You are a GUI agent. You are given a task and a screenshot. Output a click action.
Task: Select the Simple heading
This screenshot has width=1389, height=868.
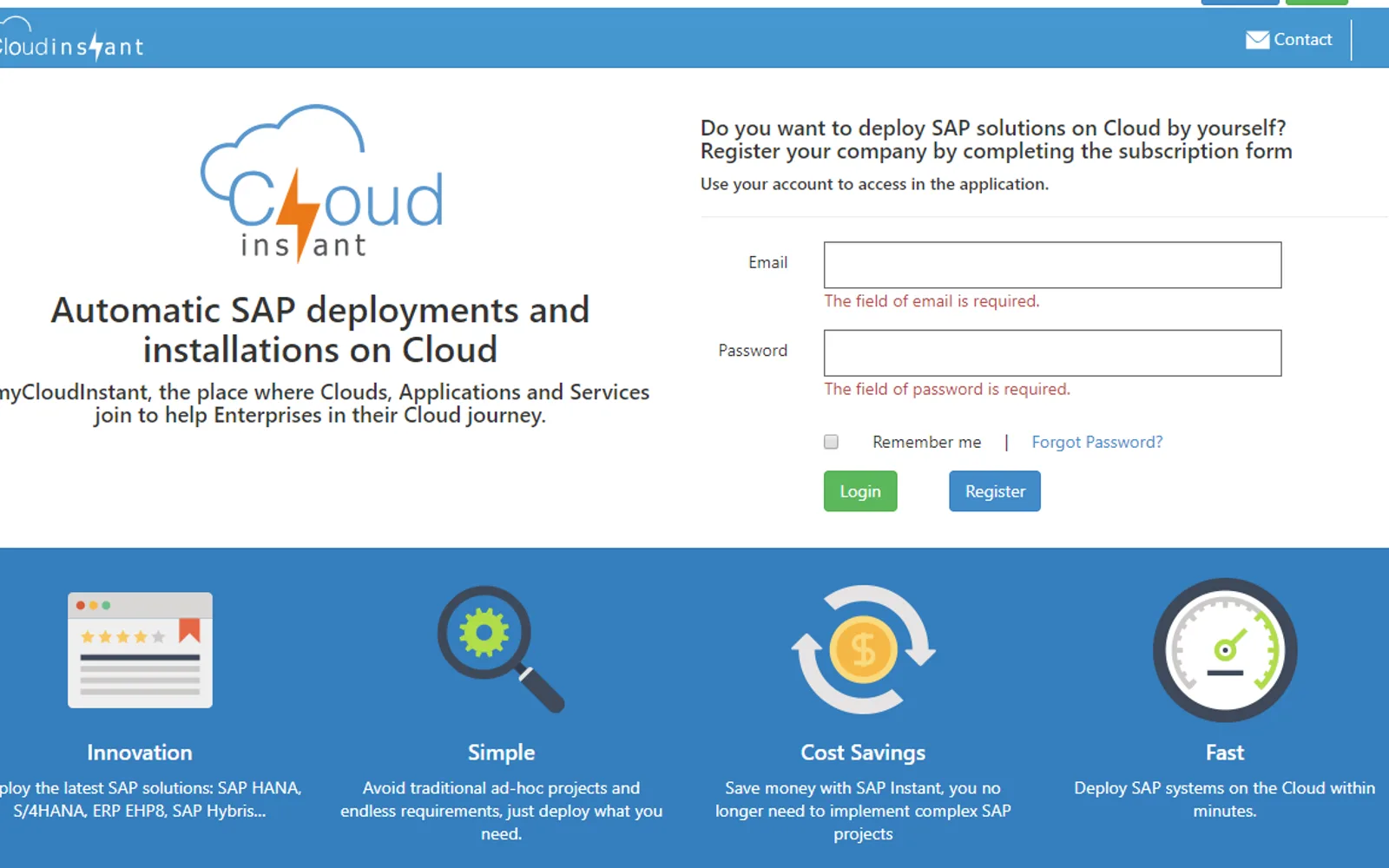pos(501,753)
